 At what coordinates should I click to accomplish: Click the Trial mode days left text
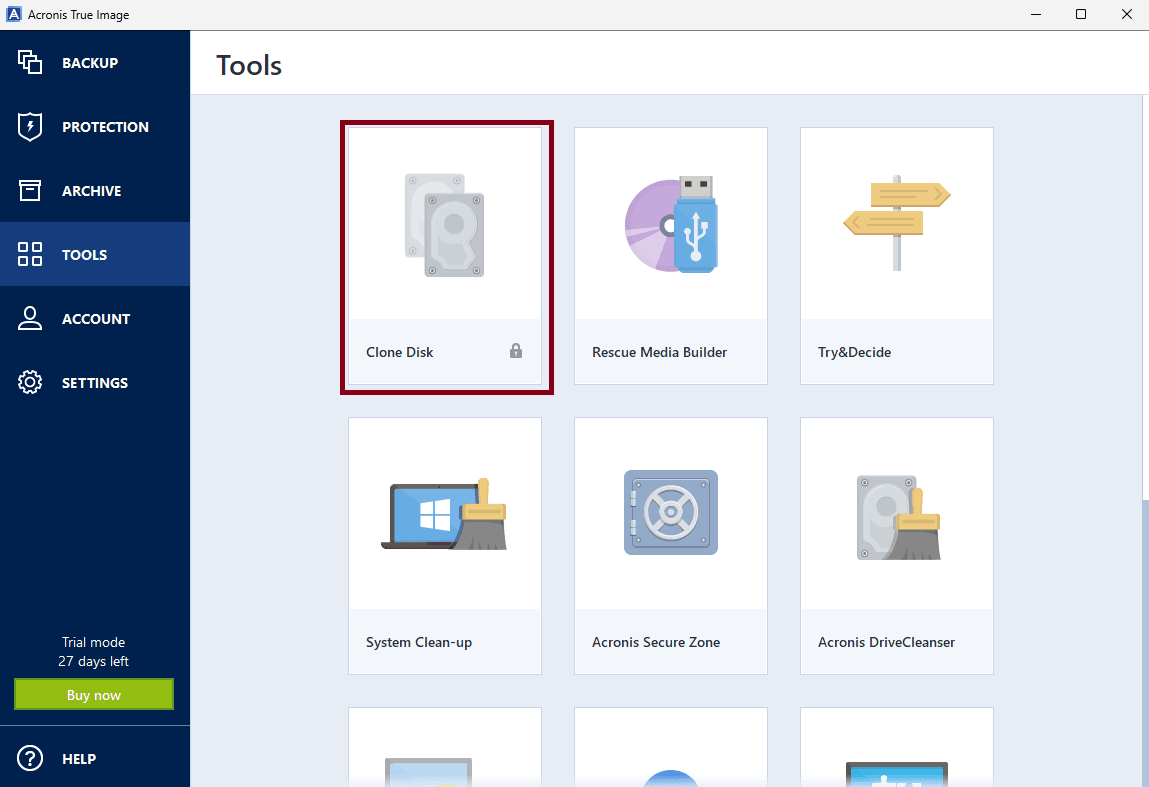tap(94, 651)
